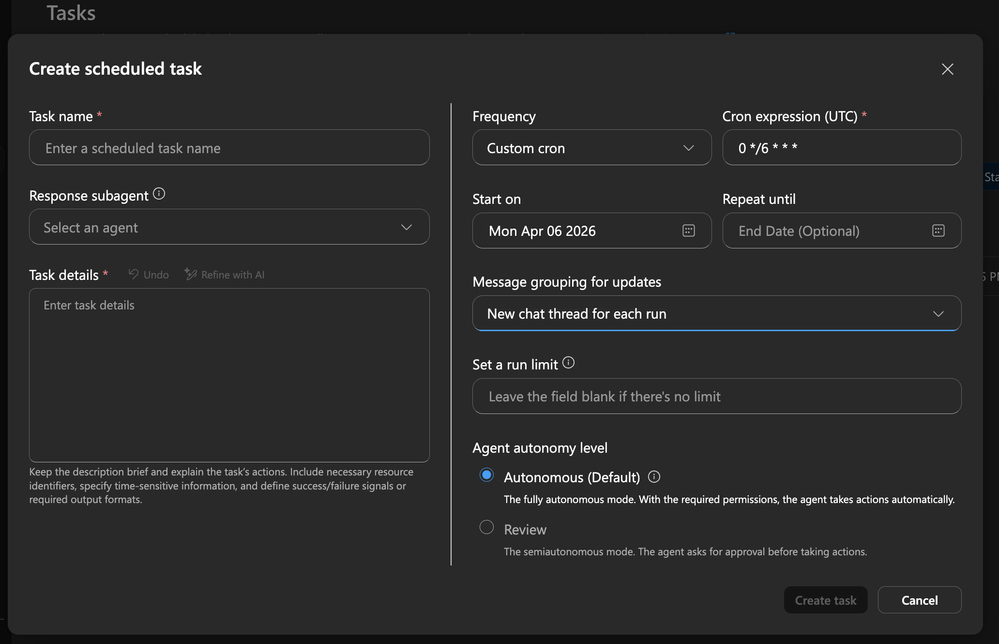Close the Create scheduled task dialog
The image size is (999, 644).
[947, 69]
